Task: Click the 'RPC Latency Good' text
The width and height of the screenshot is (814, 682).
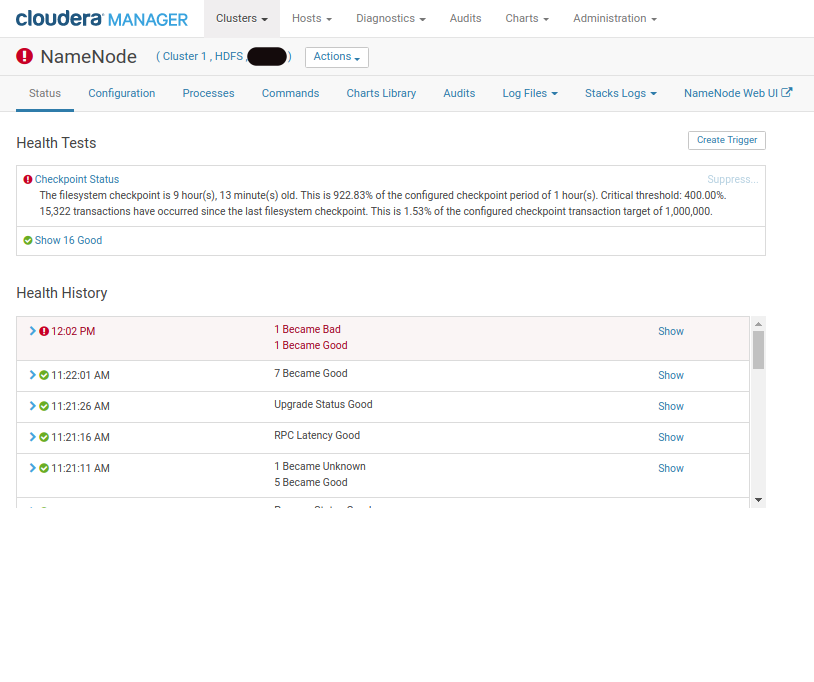Action: [317, 435]
